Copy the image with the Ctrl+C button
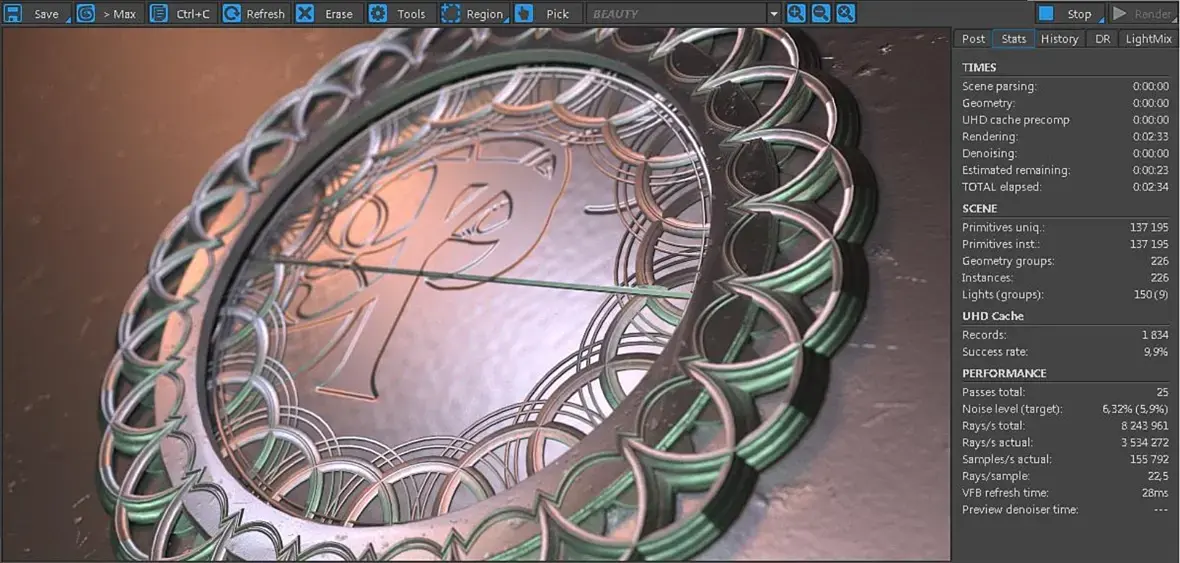Screen dimensions: 1180x563 click(x=182, y=14)
